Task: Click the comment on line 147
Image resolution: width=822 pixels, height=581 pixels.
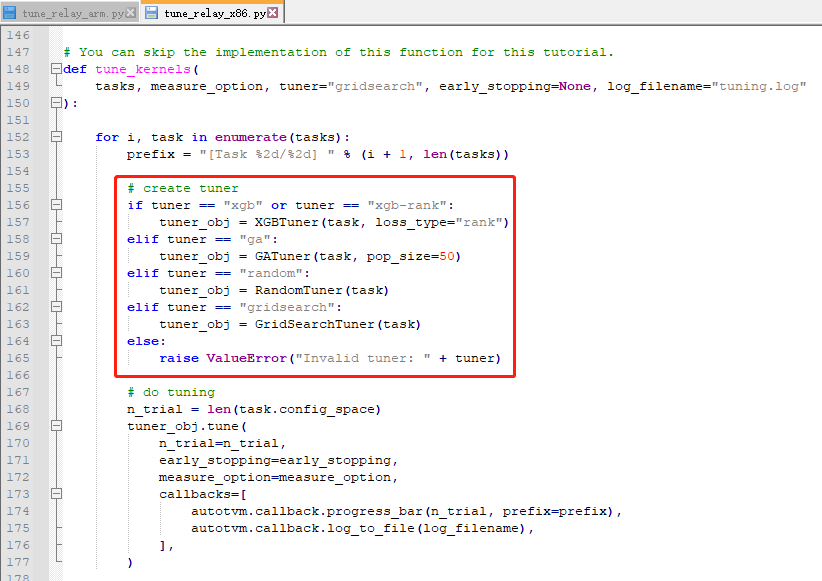Action: [x=339, y=52]
